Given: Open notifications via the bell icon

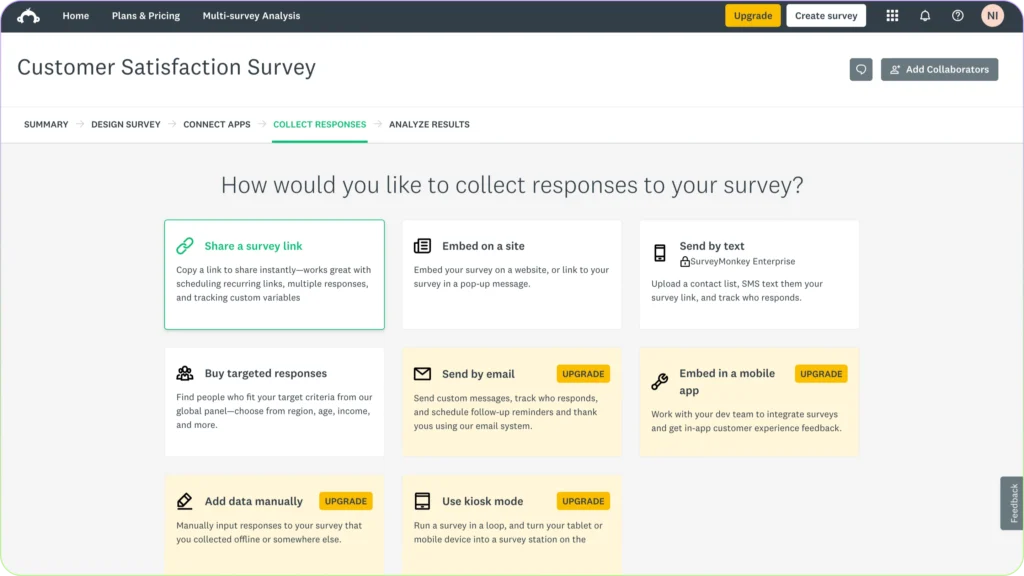Looking at the screenshot, I should [925, 15].
